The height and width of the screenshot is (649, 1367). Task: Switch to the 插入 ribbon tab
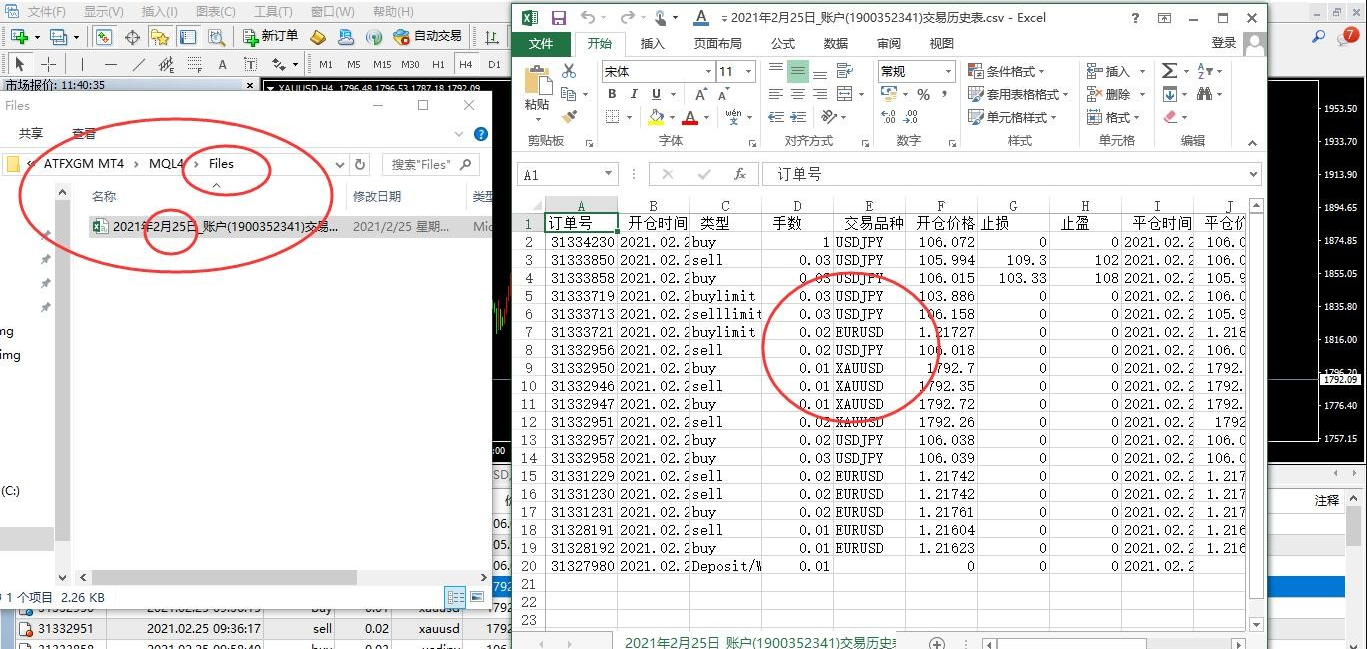[652, 44]
